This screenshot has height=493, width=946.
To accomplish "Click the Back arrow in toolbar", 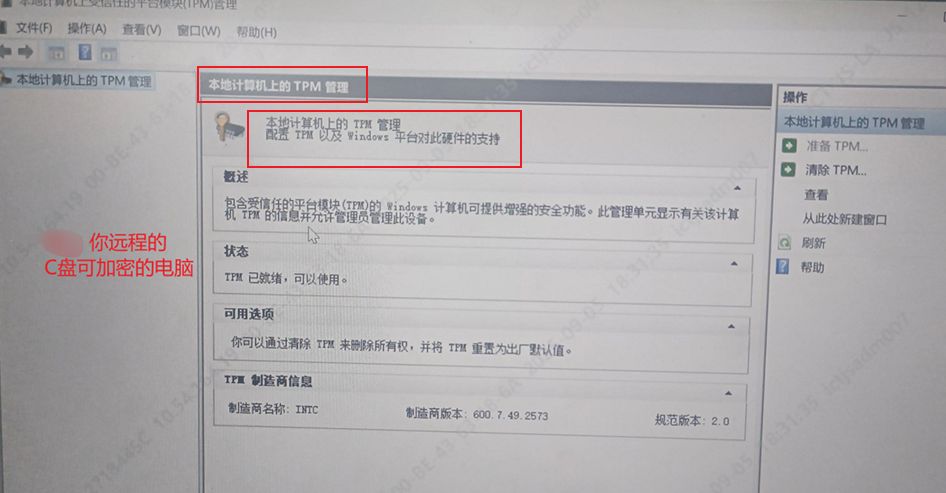I will [5, 52].
